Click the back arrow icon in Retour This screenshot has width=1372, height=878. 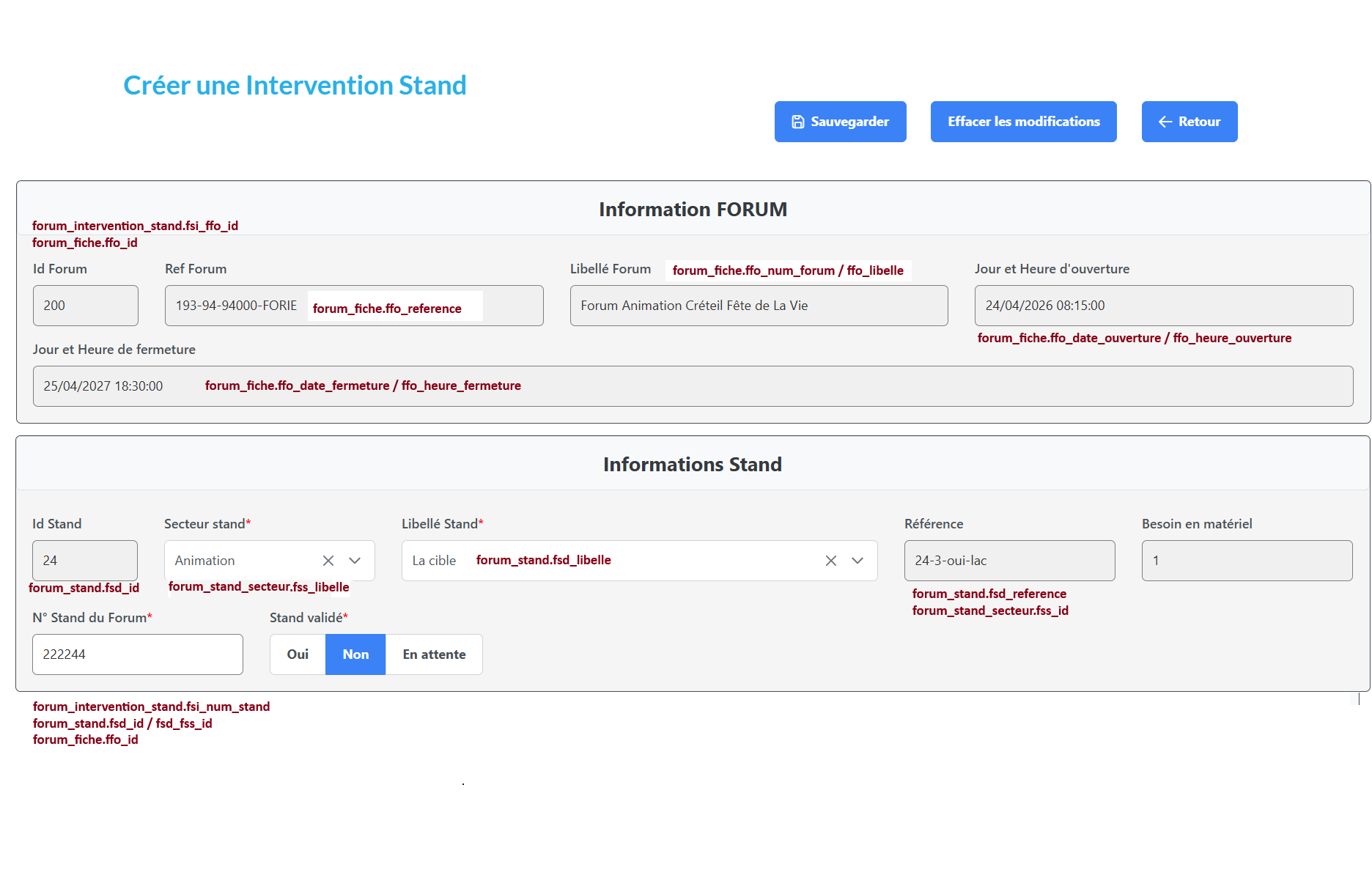pyautogui.click(x=1165, y=122)
